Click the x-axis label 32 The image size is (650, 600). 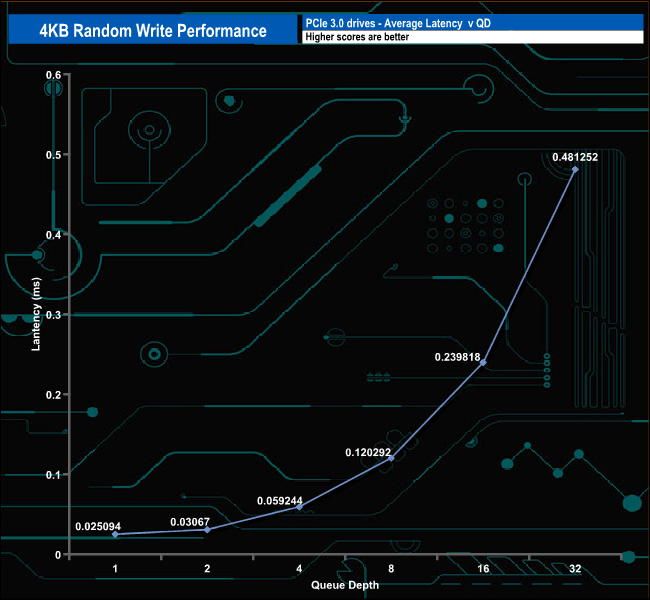point(575,568)
